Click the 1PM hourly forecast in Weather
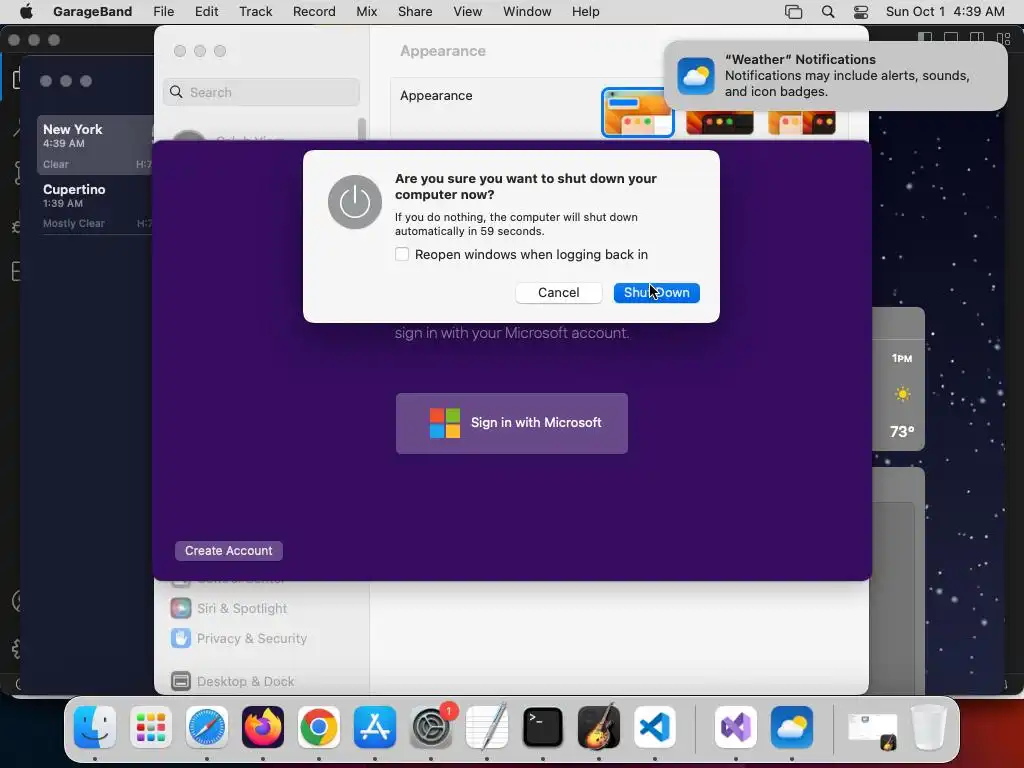The height and width of the screenshot is (768, 1024). coord(902,394)
